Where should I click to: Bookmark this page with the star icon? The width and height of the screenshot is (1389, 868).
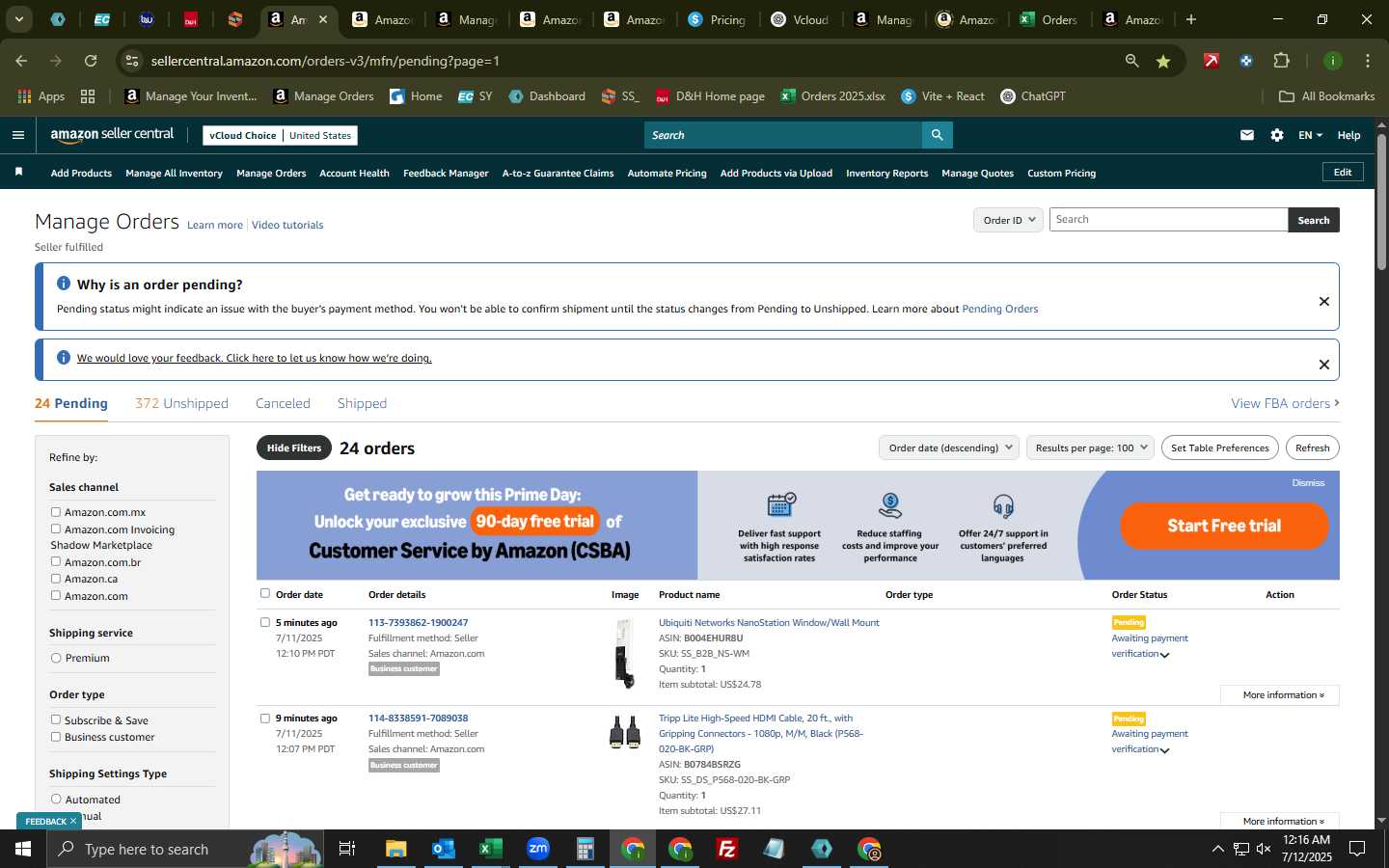[x=1163, y=61]
